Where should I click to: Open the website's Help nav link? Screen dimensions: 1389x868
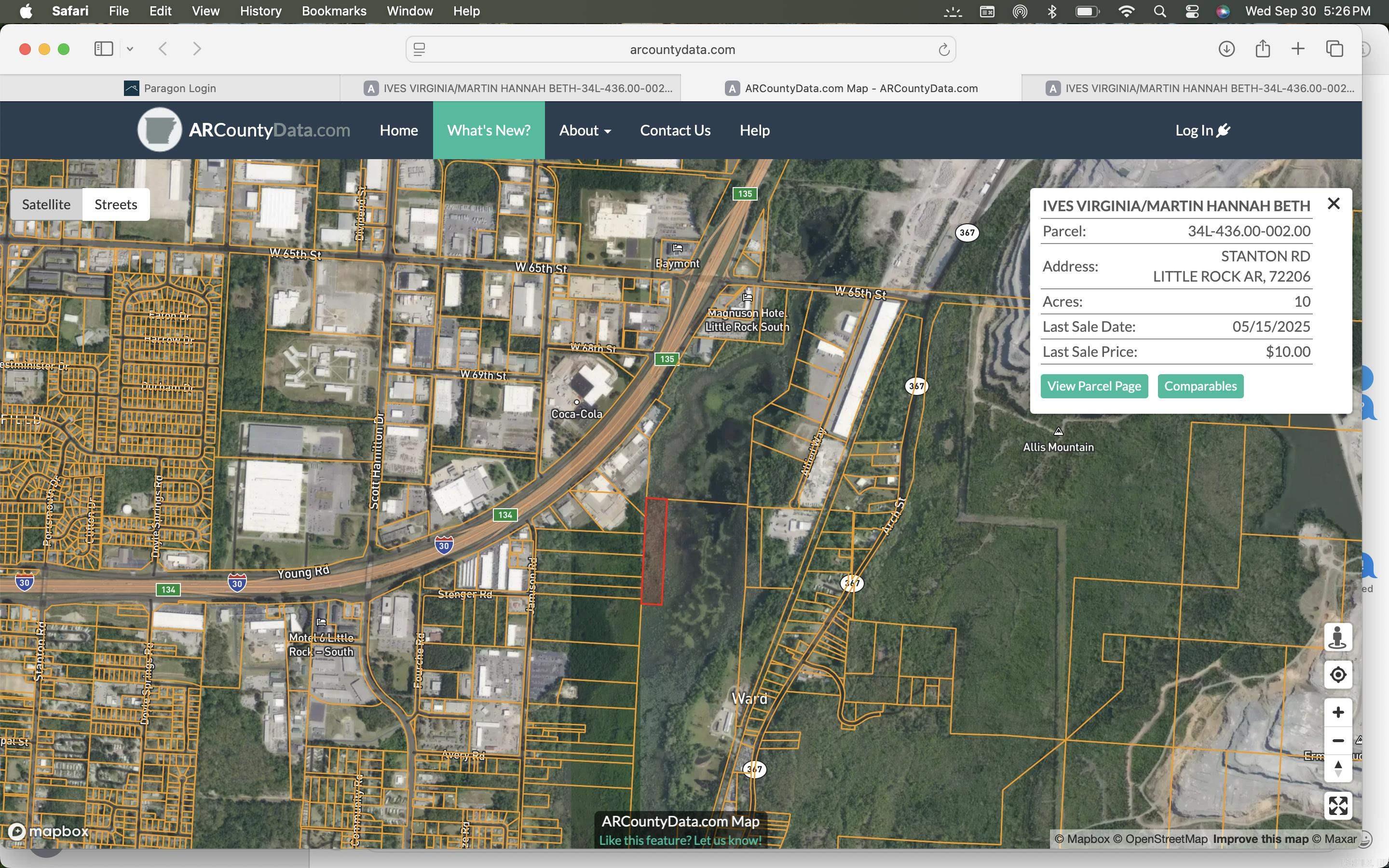point(754,130)
